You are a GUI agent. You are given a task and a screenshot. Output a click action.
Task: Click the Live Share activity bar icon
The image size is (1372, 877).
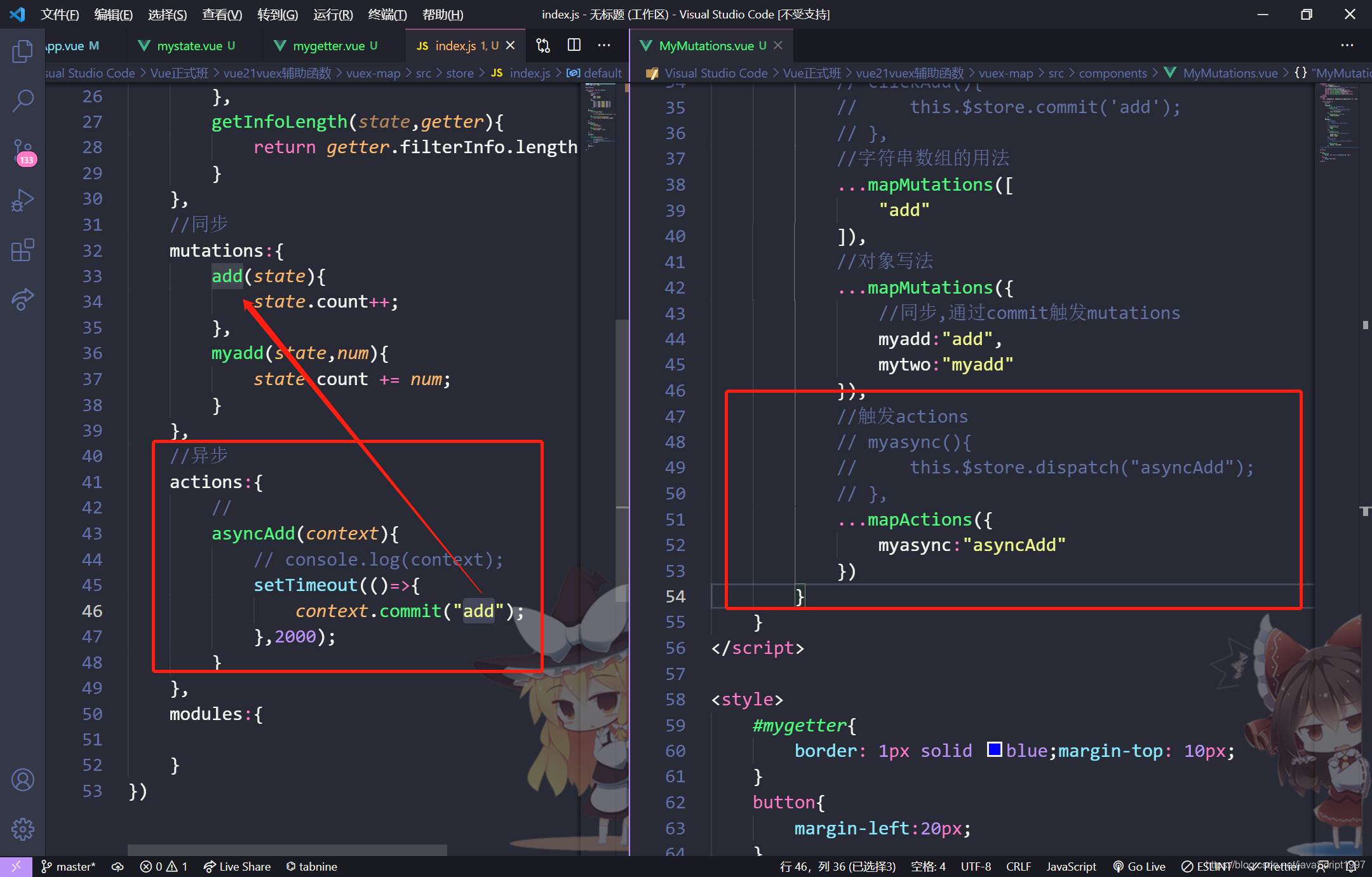(22, 299)
